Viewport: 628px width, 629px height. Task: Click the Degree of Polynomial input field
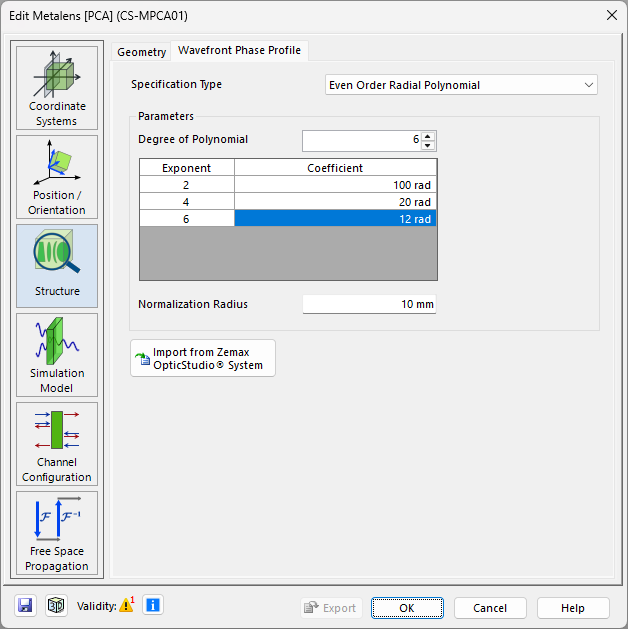pyautogui.click(x=362, y=141)
